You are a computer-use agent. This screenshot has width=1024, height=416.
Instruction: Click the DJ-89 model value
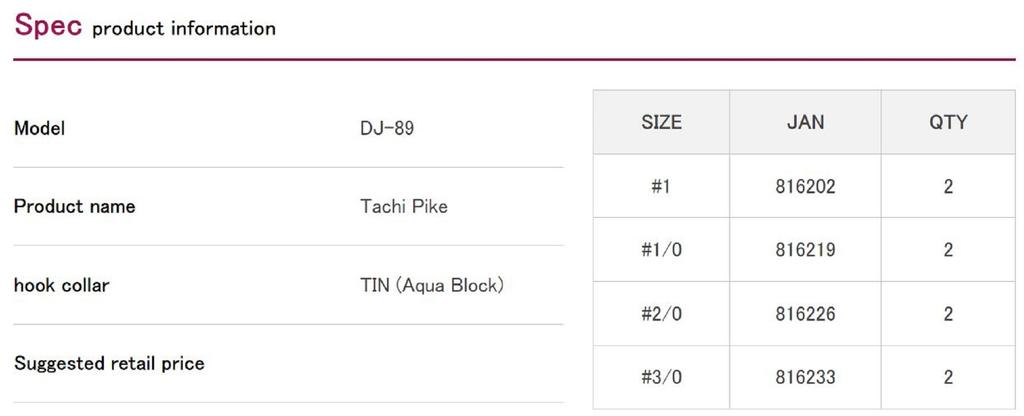coord(386,128)
